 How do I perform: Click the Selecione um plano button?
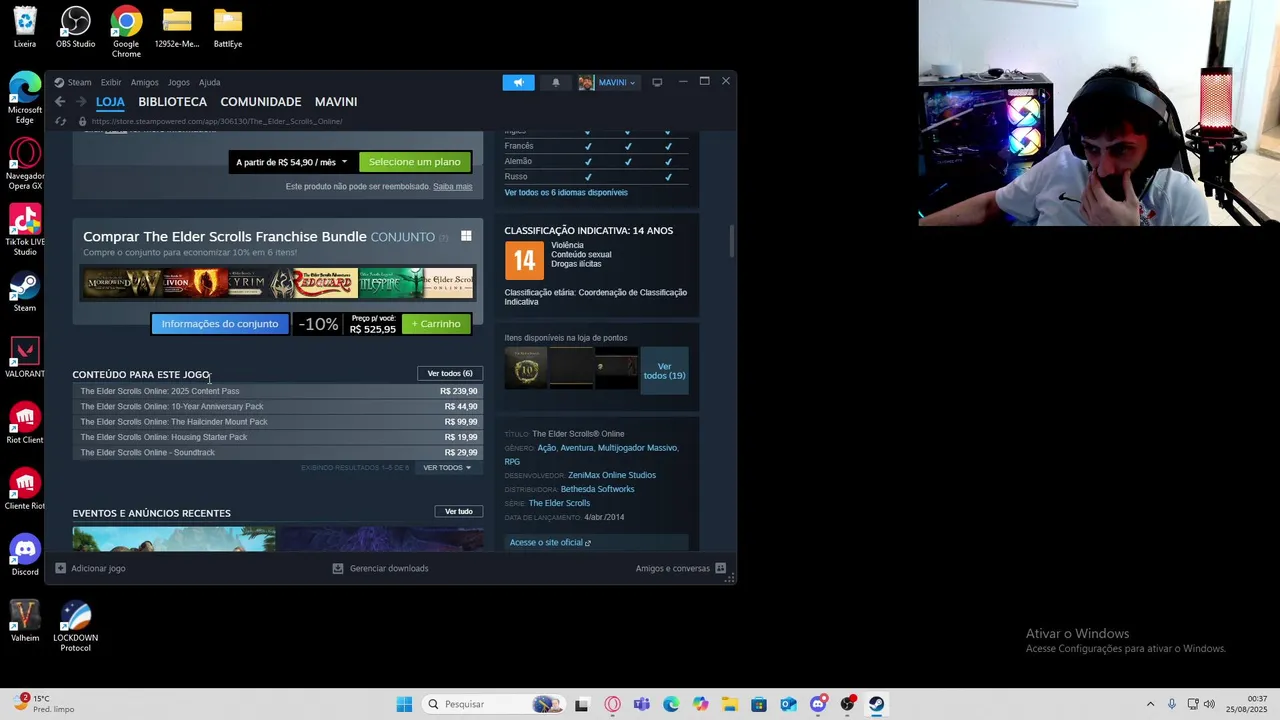click(x=414, y=162)
